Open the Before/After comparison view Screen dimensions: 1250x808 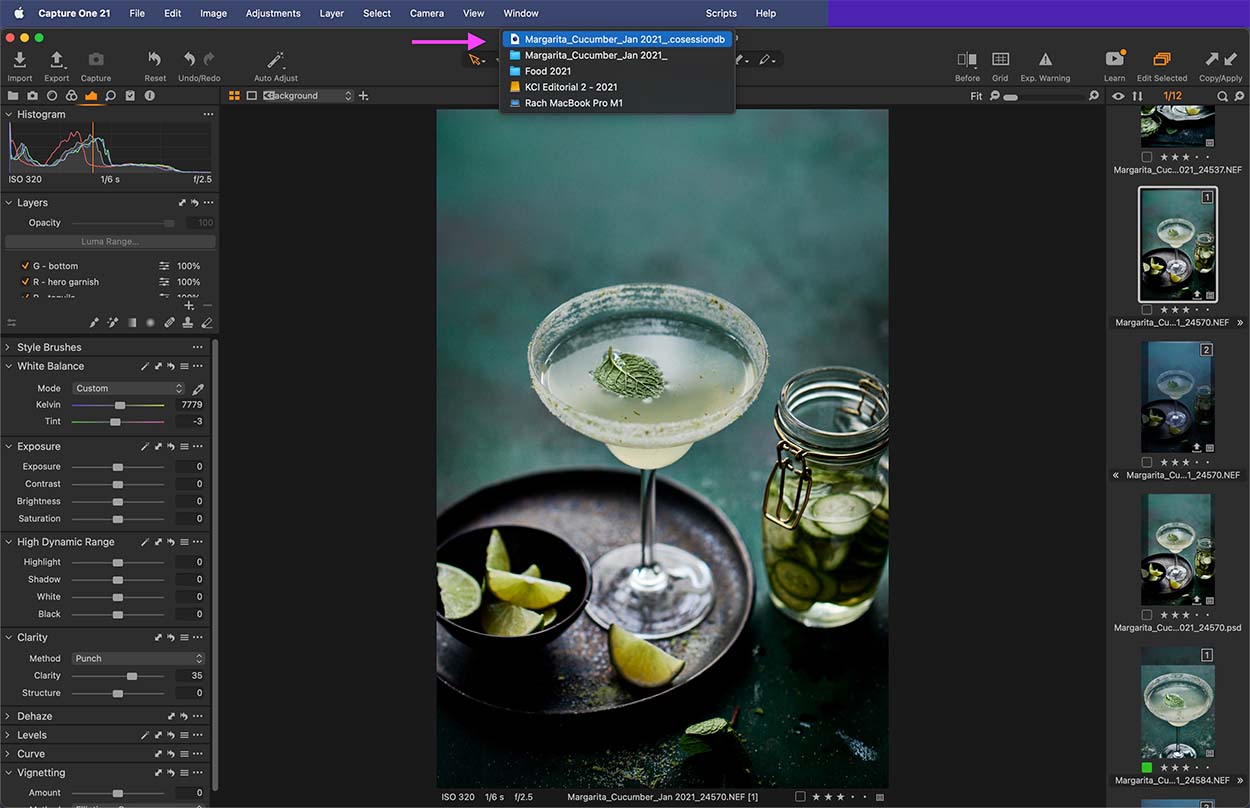(966, 60)
